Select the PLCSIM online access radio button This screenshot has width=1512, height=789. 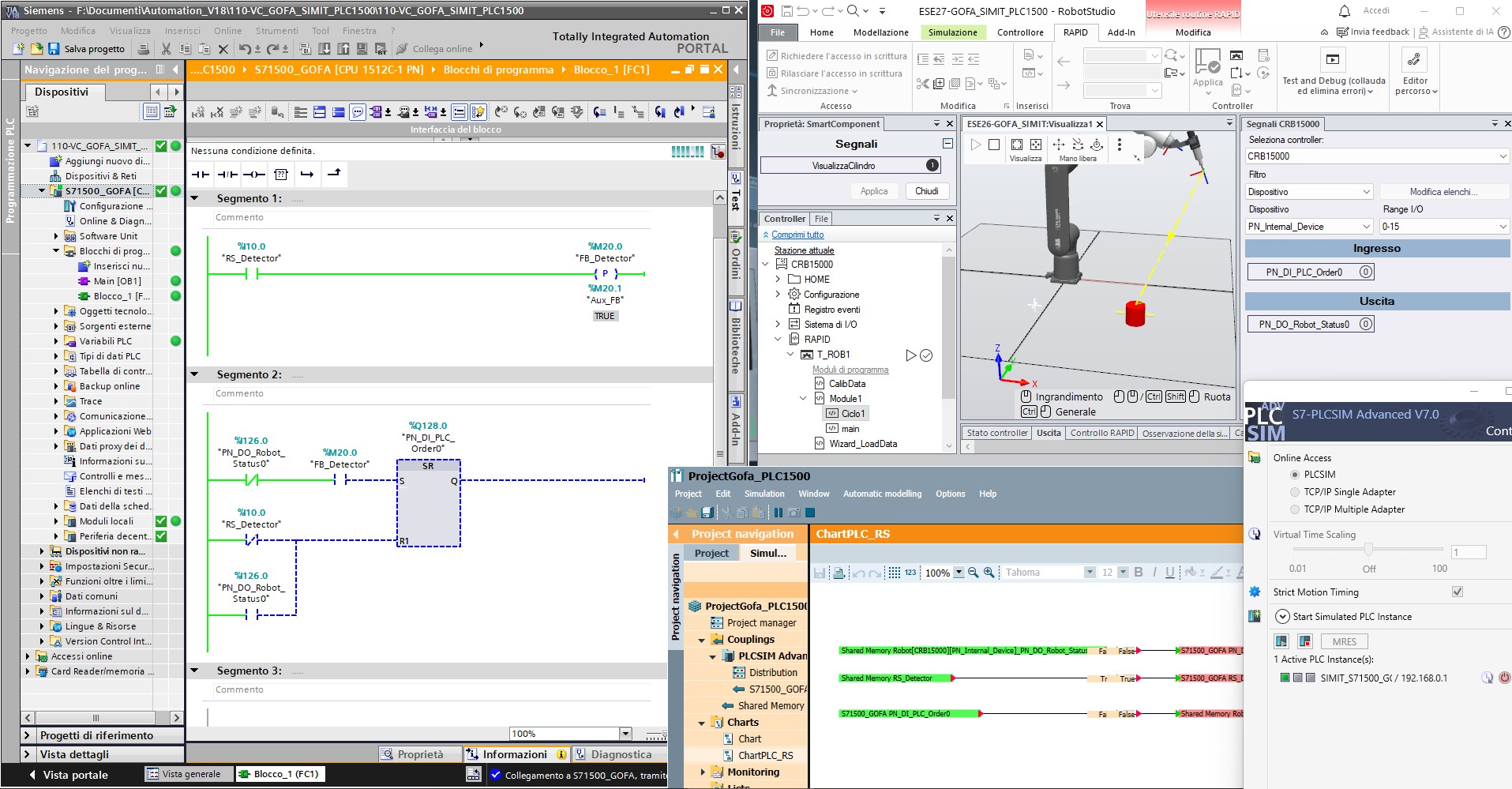click(x=1295, y=475)
